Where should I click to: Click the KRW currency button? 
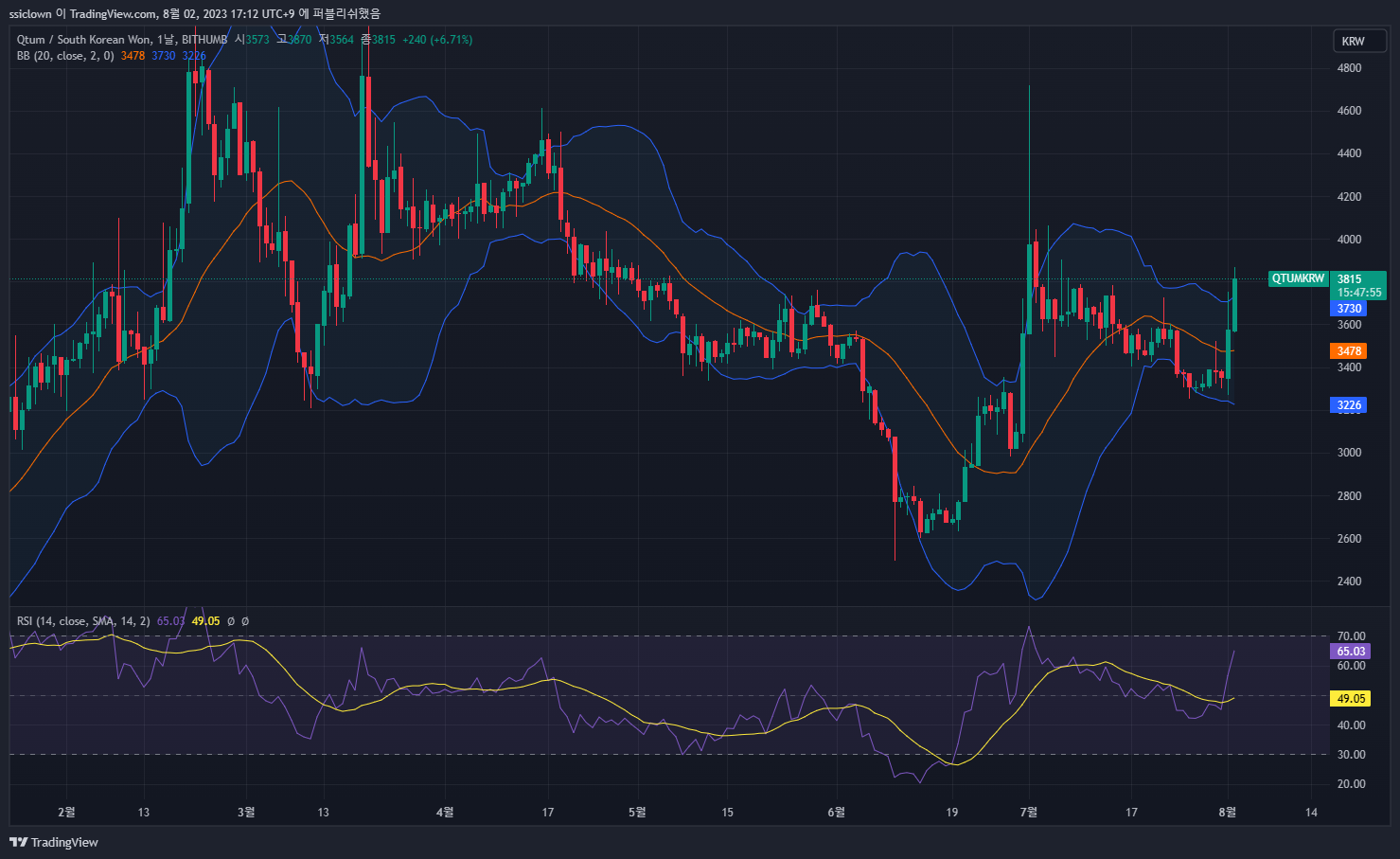coord(1359,41)
